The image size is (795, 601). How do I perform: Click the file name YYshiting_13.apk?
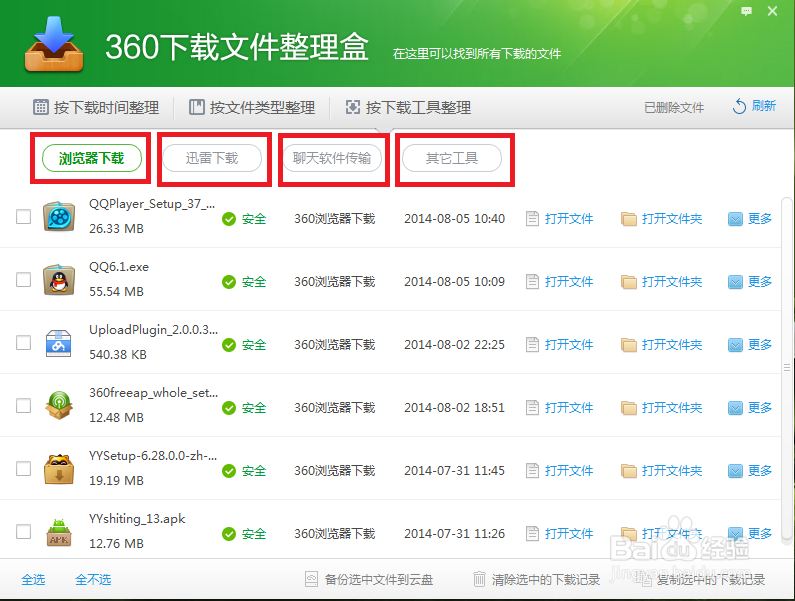[137, 519]
